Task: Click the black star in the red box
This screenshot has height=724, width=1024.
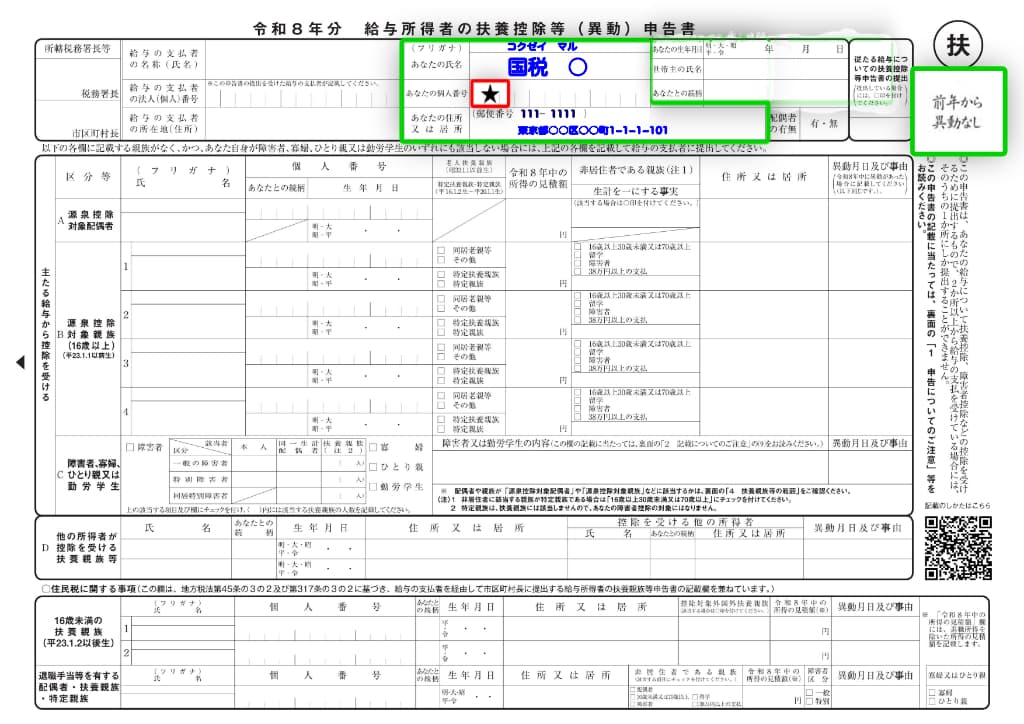Action: click(x=490, y=94)
